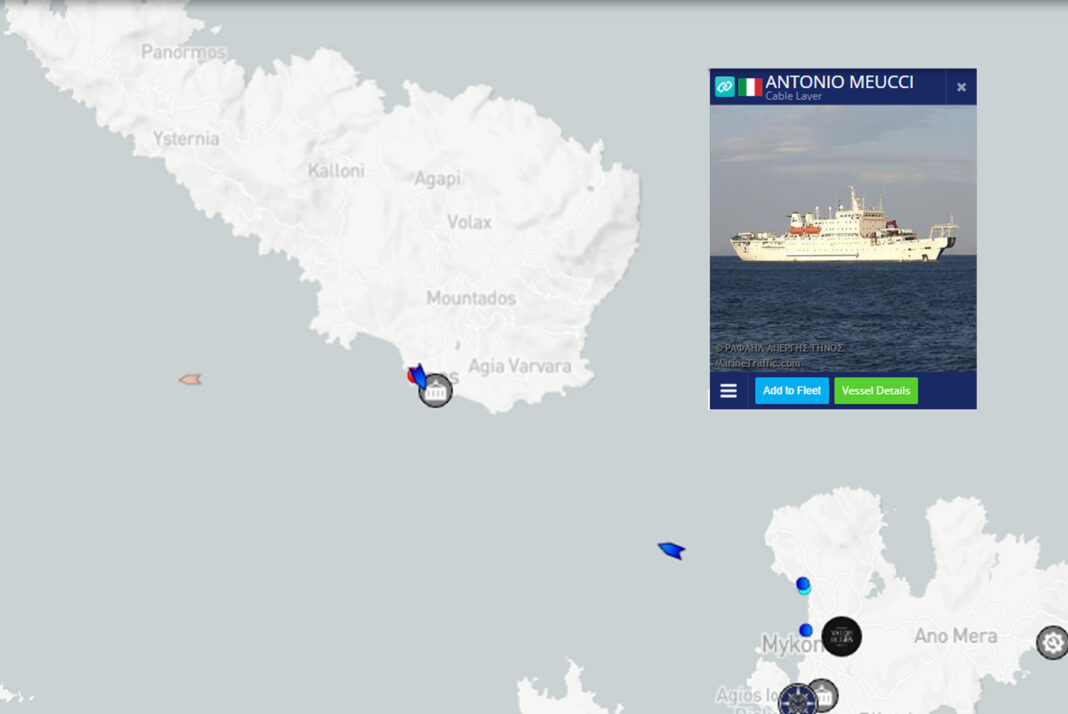Image resolution: width=1068 pixels, height=714 pixels.
Task: Click the Ano Mera map label
Action: 956,636
